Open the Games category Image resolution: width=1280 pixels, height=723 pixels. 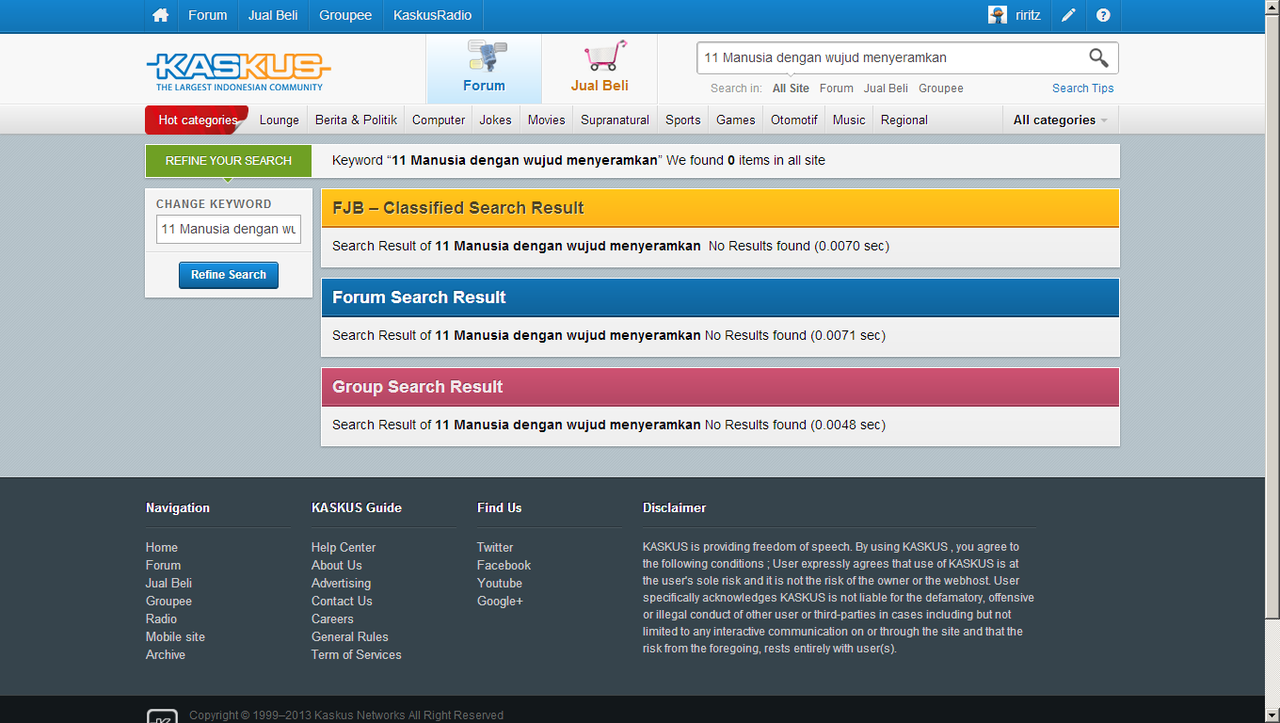point(736,120)
